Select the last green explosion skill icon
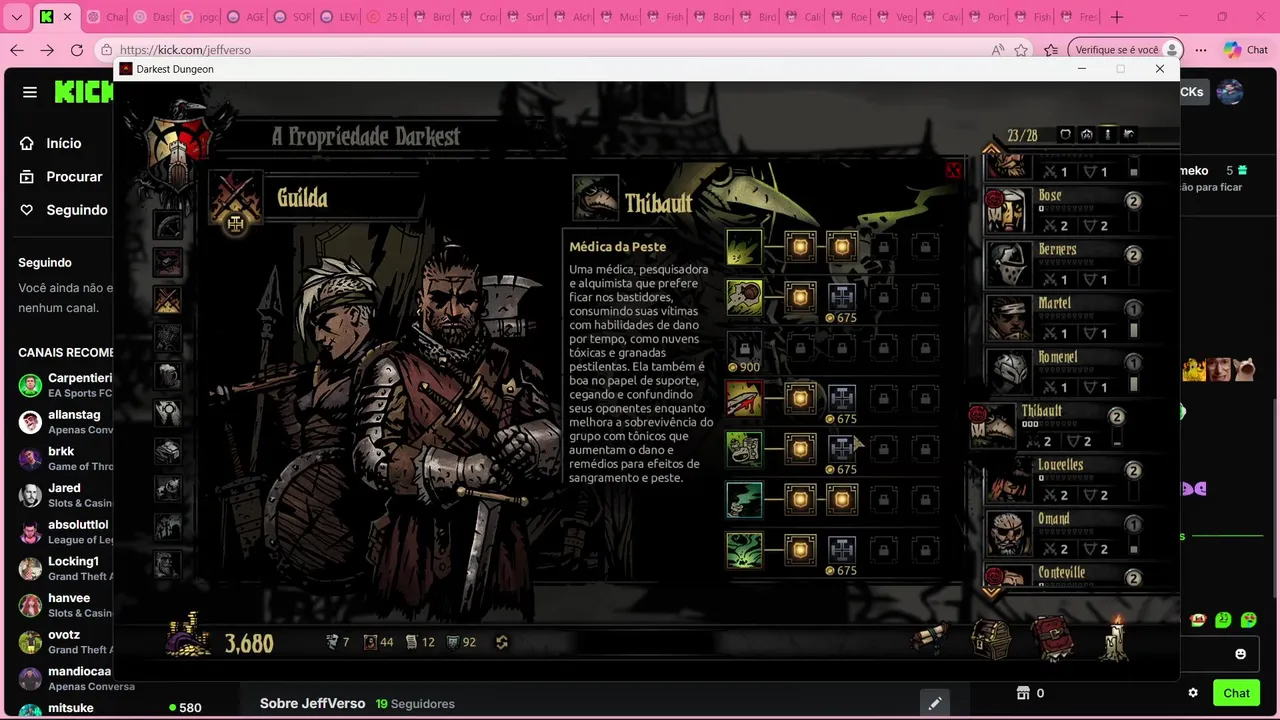The height and width of the screenshot is (720, 1280). (x=744, y=550)
